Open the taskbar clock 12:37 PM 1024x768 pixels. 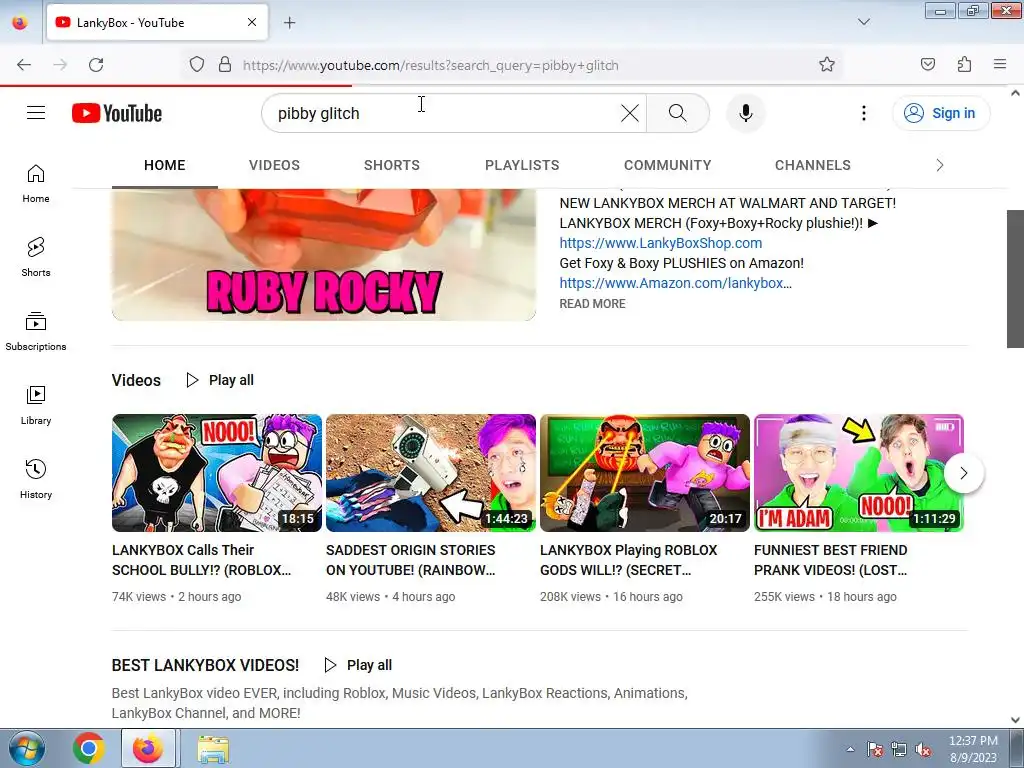[x=973, y=749]
